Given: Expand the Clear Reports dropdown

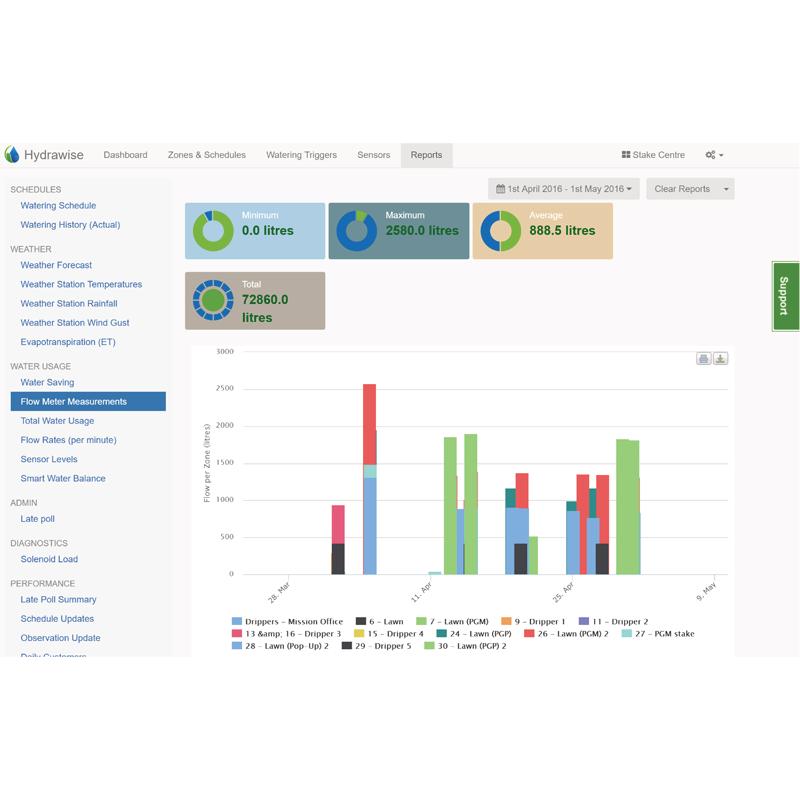Looking at the screenshot, I should 727,189.
